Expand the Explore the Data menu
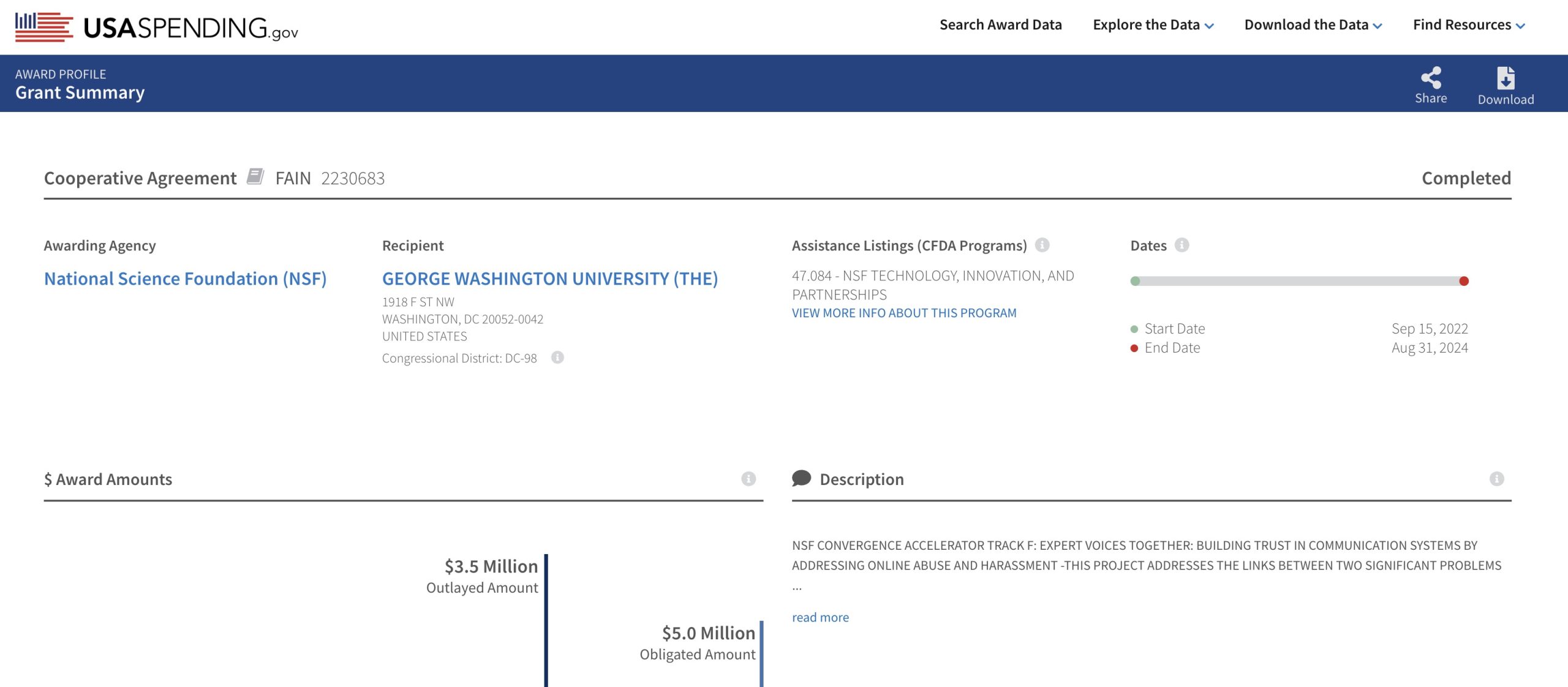1568x687 pixels. (1153, 24)
